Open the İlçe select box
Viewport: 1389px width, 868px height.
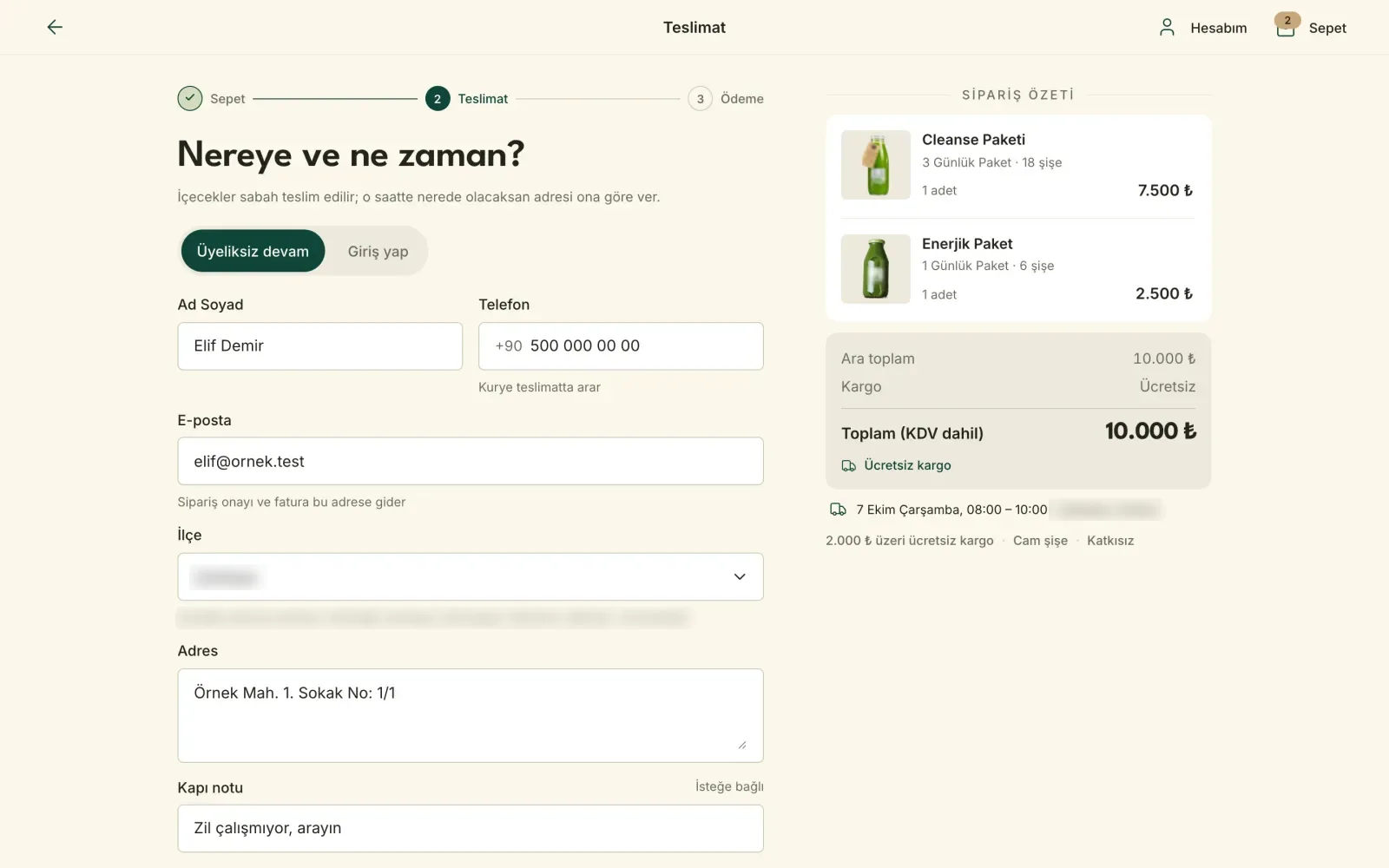point(471,577)
